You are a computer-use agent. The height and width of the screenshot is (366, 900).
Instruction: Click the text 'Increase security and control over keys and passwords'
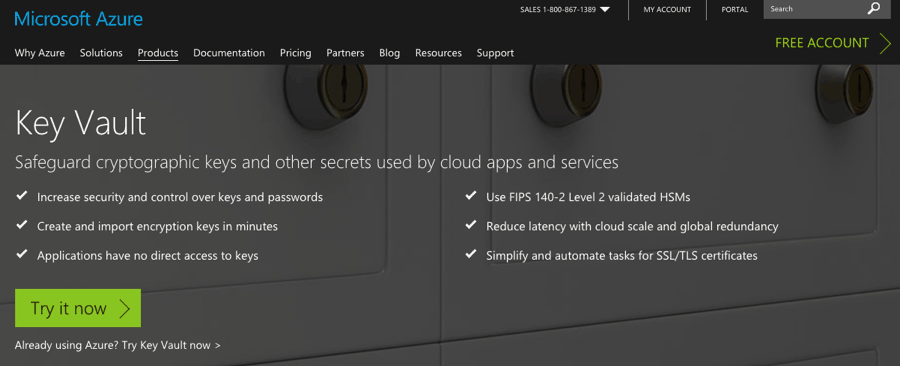point(180,197)
